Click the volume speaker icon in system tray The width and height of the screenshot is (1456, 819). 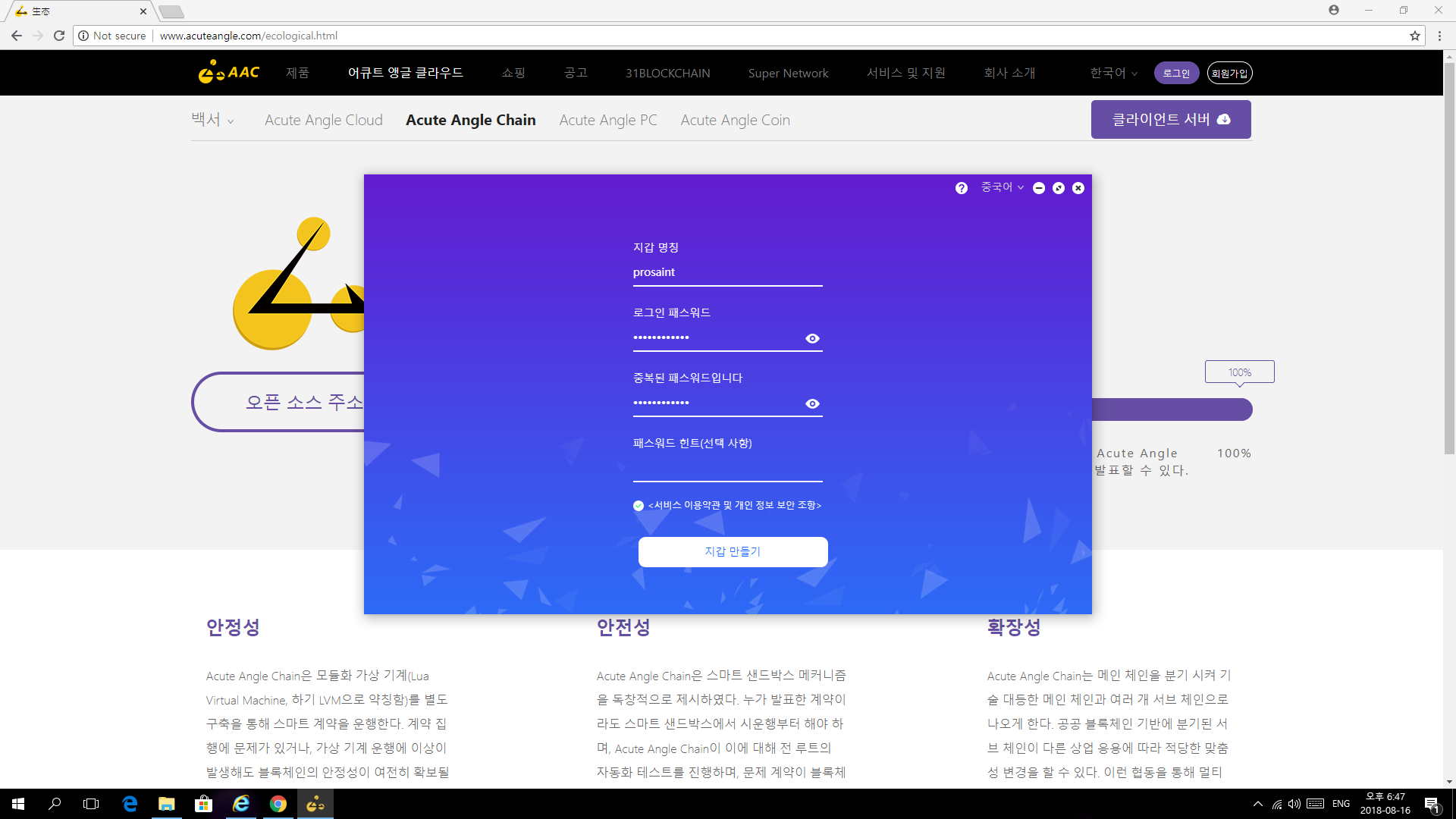pyautogui.click(x=1293, y=804)
